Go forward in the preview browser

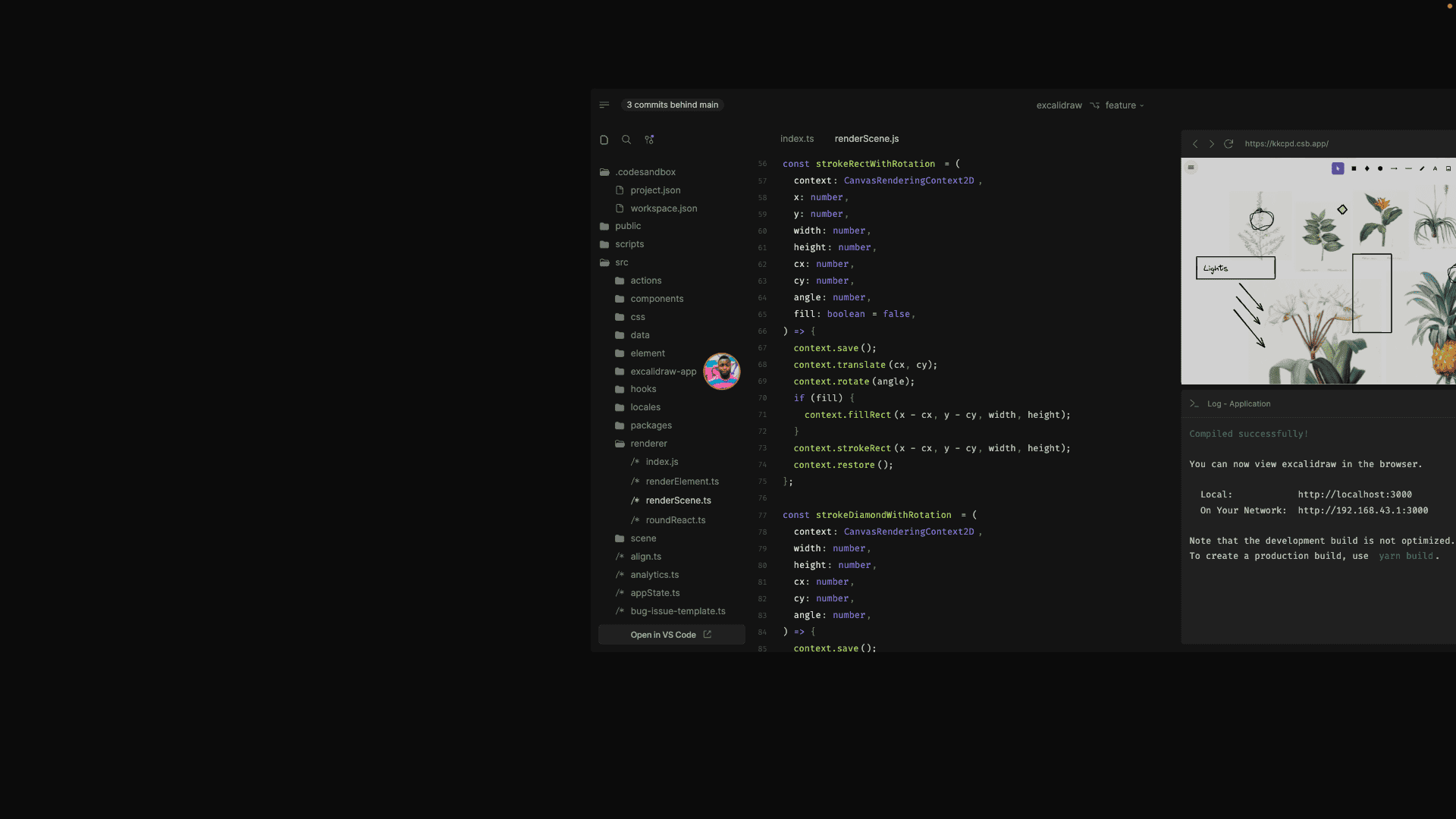pos(1212,143)
